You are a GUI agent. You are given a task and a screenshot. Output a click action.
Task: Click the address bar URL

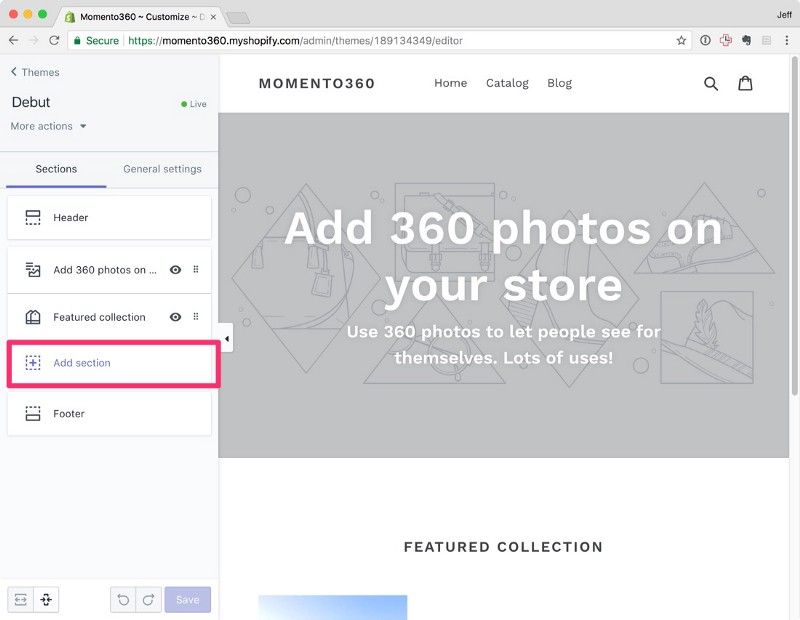pyautogui.click(x=295, y=41)
